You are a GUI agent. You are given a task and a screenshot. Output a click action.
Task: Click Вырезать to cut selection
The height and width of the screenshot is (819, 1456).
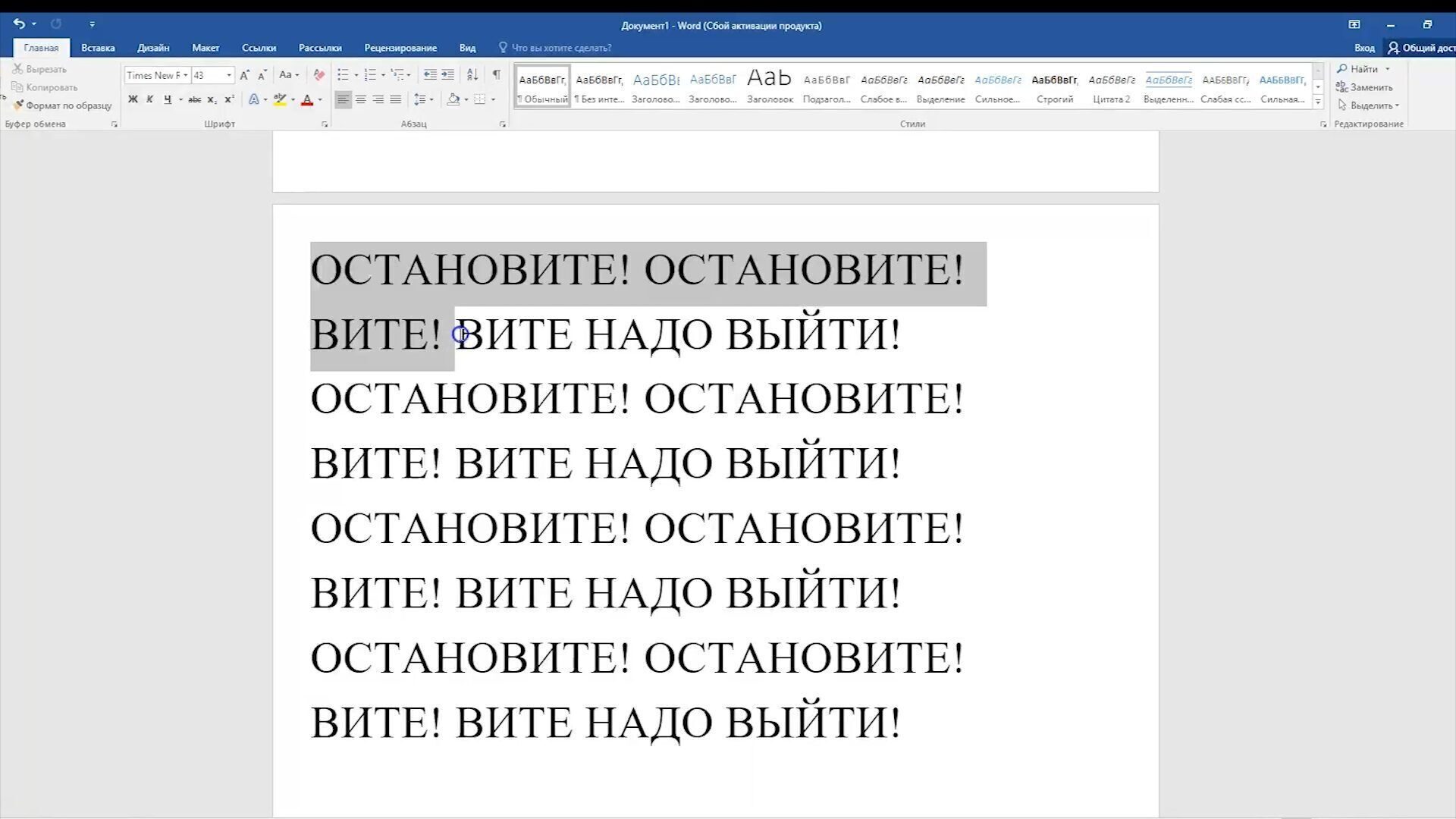(39, 69)
